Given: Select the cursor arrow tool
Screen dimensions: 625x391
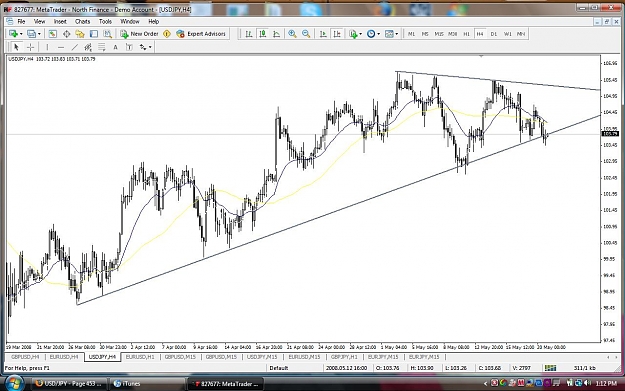Looking at the screenshot, I should (16, 47).
